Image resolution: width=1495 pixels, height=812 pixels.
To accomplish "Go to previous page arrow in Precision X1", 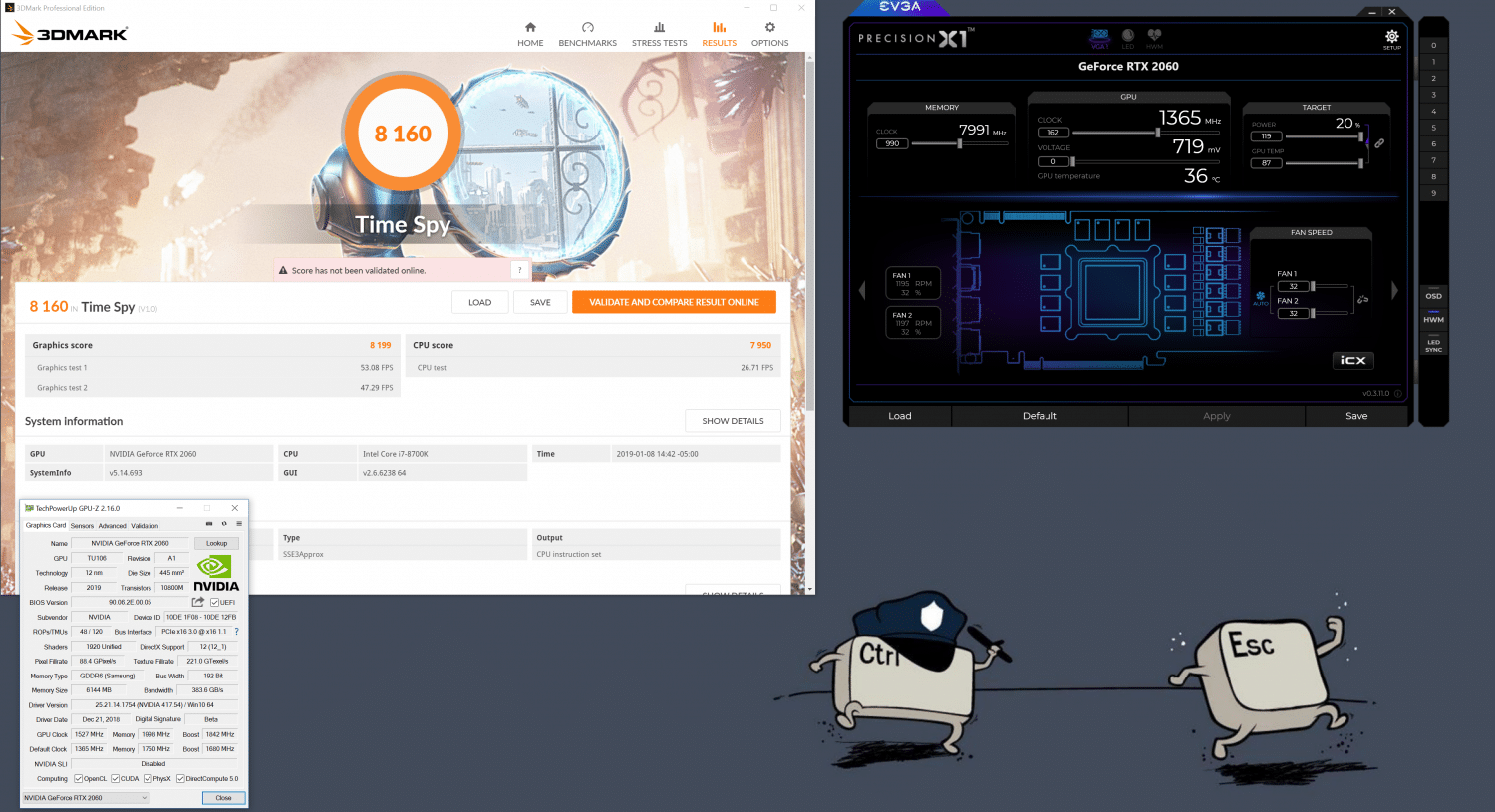I will point(863,290).
